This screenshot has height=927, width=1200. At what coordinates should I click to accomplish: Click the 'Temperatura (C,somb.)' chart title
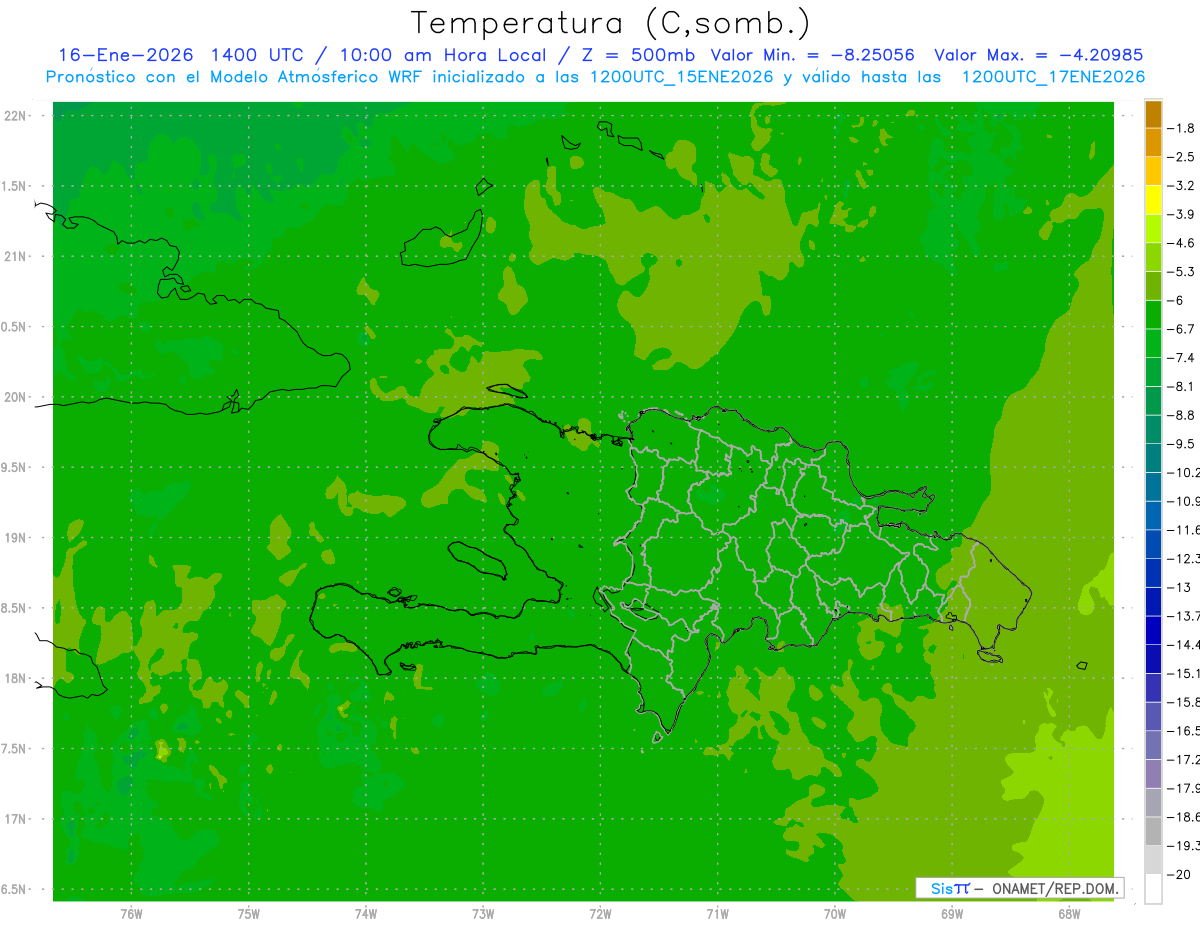pyautogui.click(x=610, y=23)
